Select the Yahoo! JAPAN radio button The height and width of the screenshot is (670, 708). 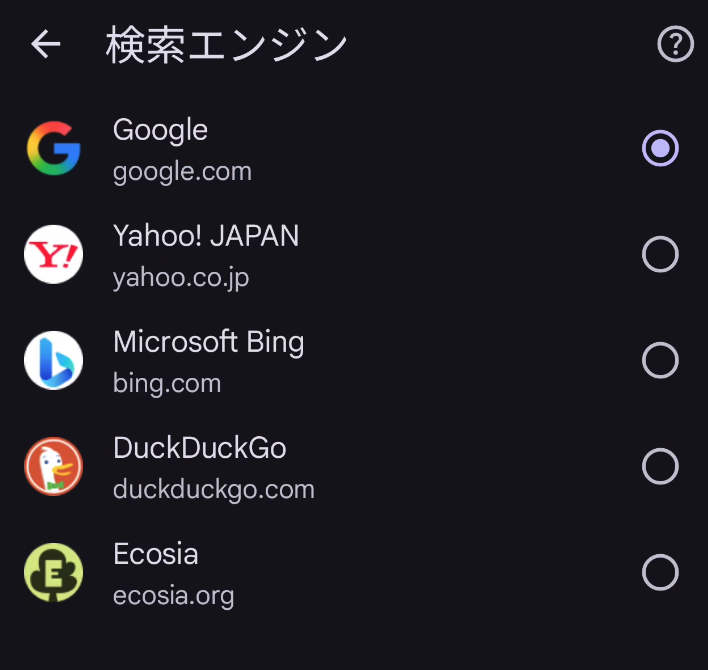(660, 255)
